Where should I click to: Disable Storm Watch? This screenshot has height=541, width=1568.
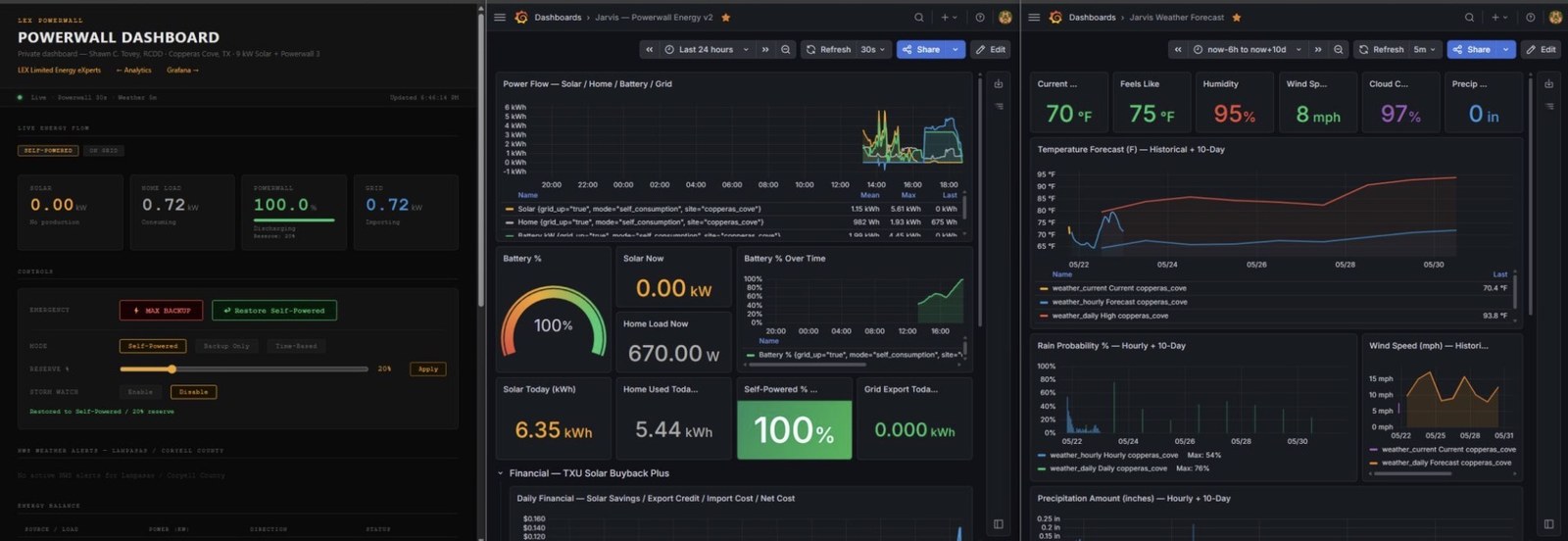point(193,392)
